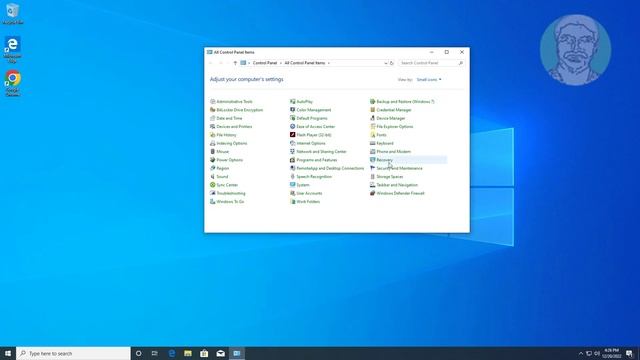Open Microsoft Store from the taskbar
The height and width of the screenshot is (360, 640).
(x=204, y=353)
